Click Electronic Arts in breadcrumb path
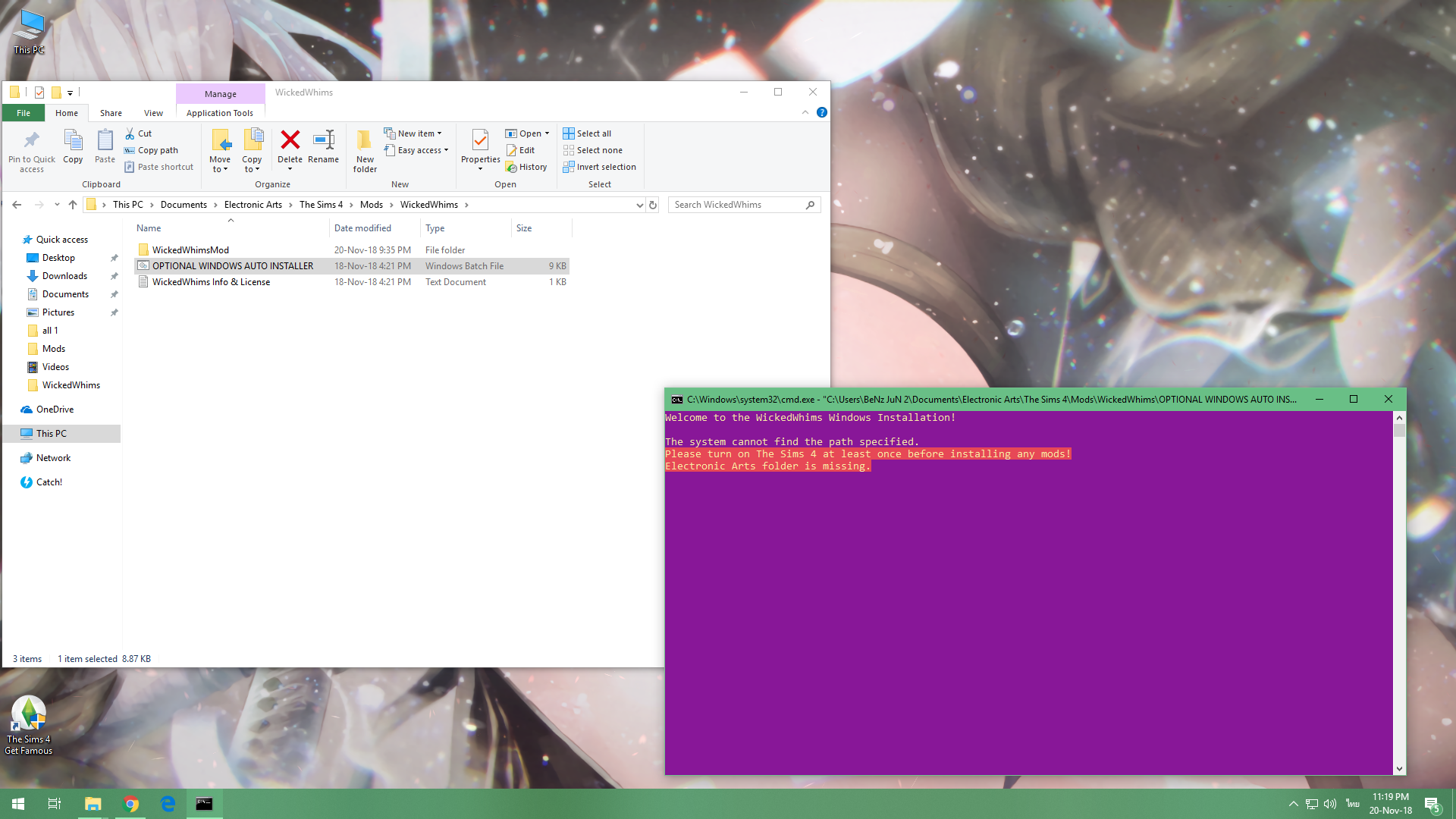1456x819 pixels. 253,205
